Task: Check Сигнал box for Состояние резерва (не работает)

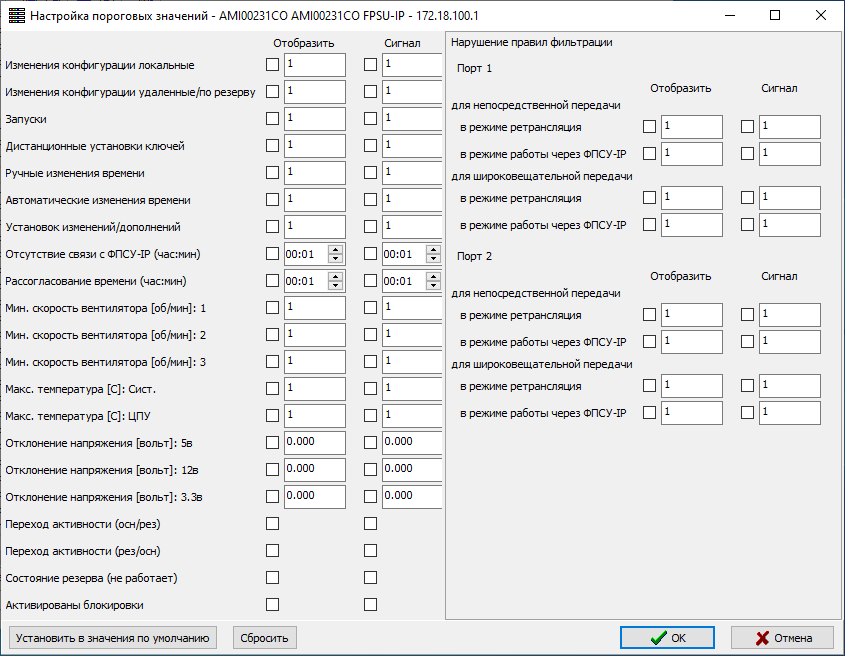Action: (x=371, y=577)
